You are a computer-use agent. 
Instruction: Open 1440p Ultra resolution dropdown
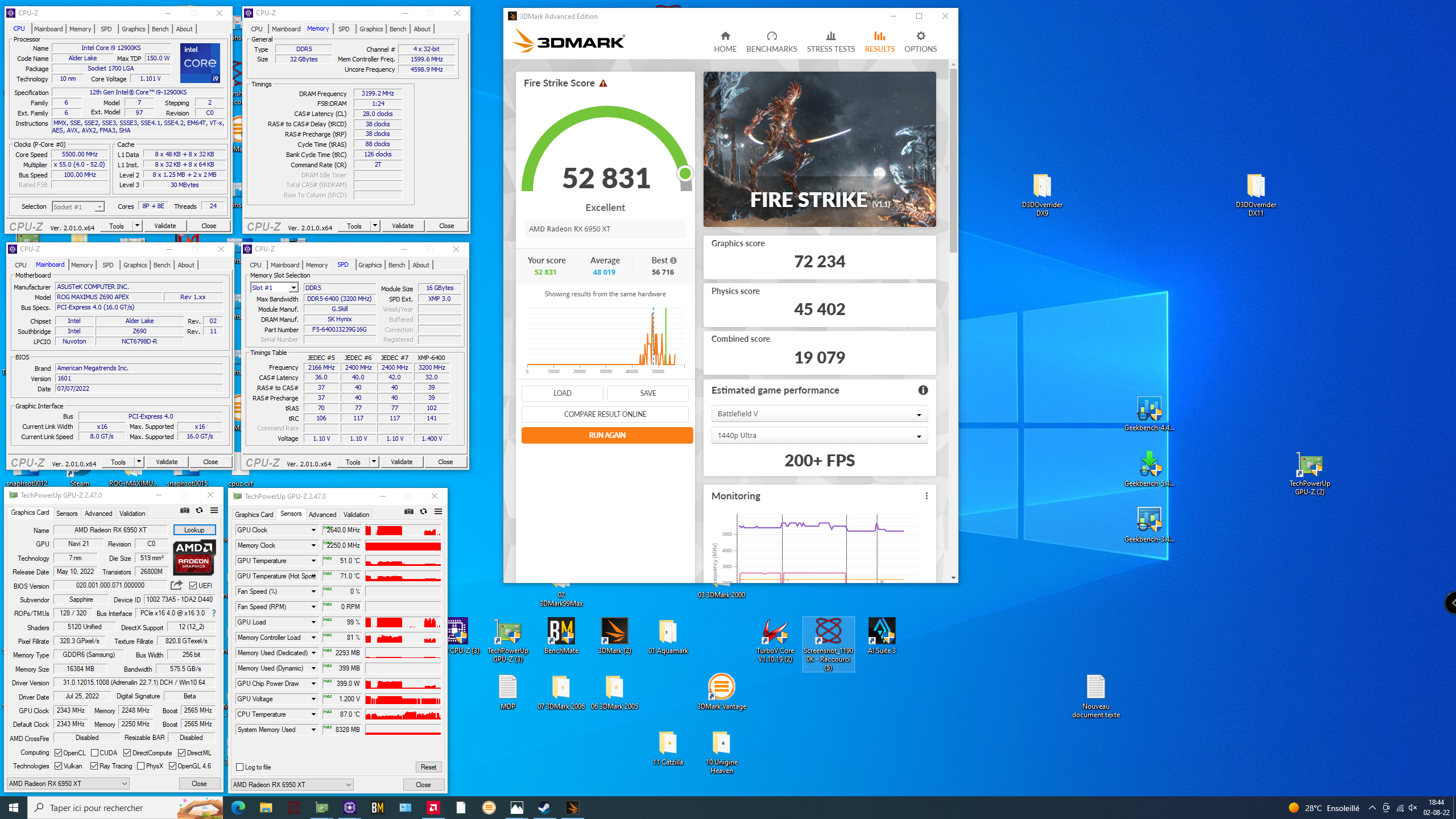[x=819, y=435]
